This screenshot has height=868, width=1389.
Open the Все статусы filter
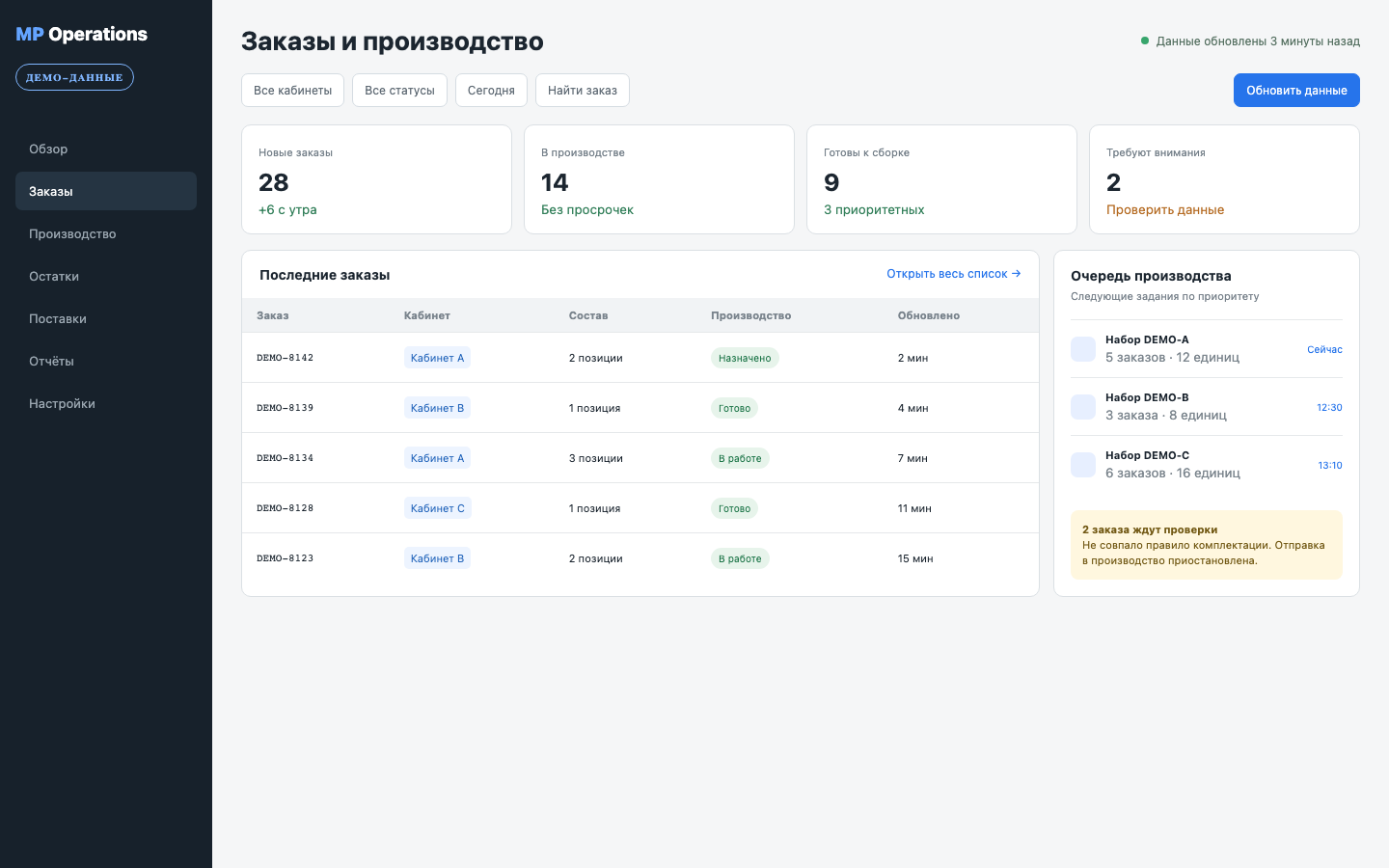[x=399, y=90]
